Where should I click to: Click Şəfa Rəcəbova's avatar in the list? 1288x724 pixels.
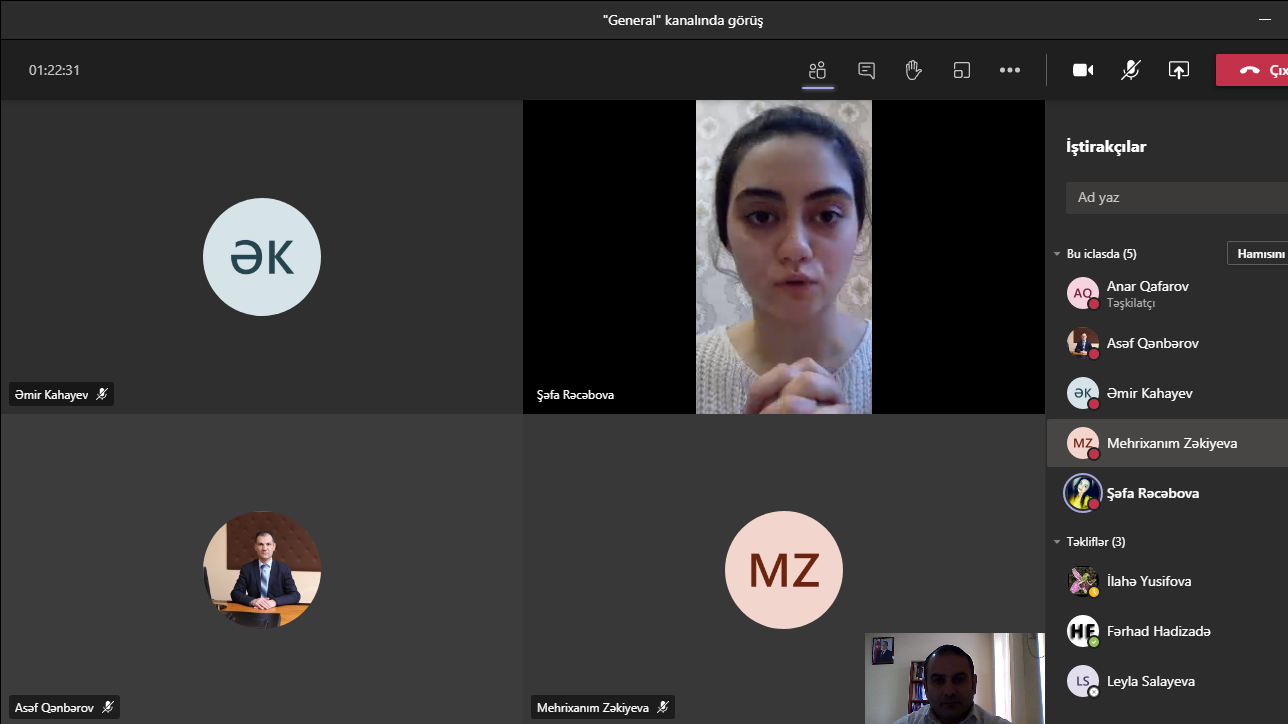(x=1082, y=493)
